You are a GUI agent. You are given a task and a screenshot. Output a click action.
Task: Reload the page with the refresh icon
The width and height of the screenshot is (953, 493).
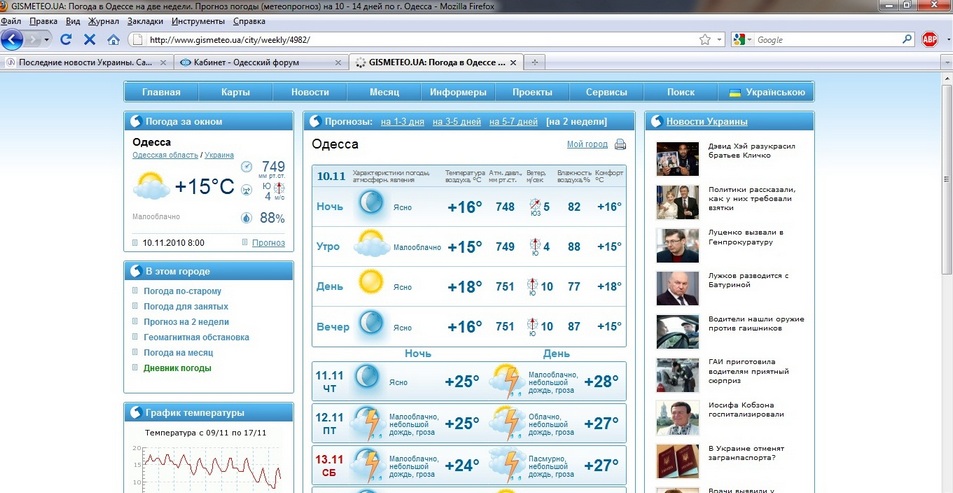click(x=66, y=40)
